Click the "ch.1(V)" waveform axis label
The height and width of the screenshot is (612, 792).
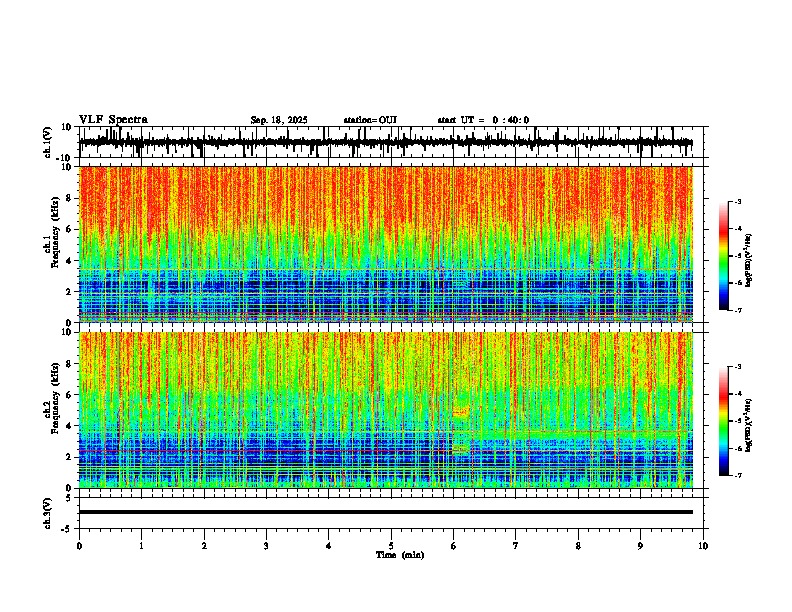(x=48, y=142)
